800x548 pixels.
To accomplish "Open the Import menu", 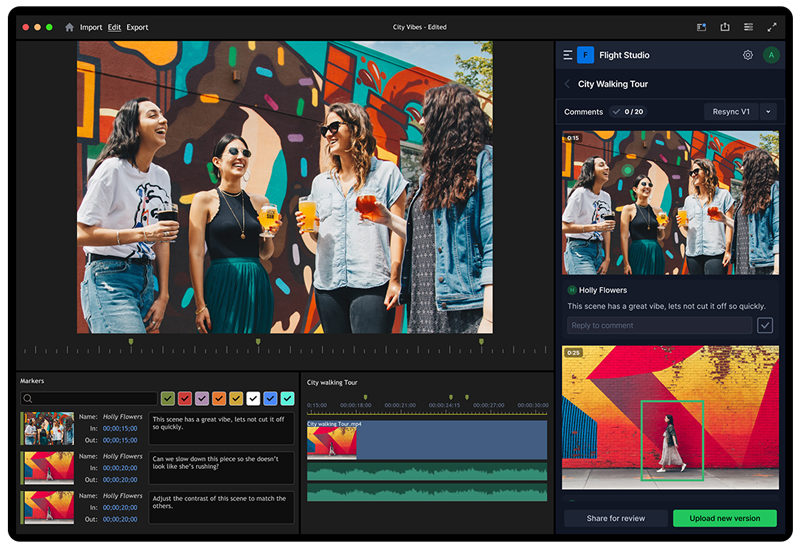I will [91, 27].
